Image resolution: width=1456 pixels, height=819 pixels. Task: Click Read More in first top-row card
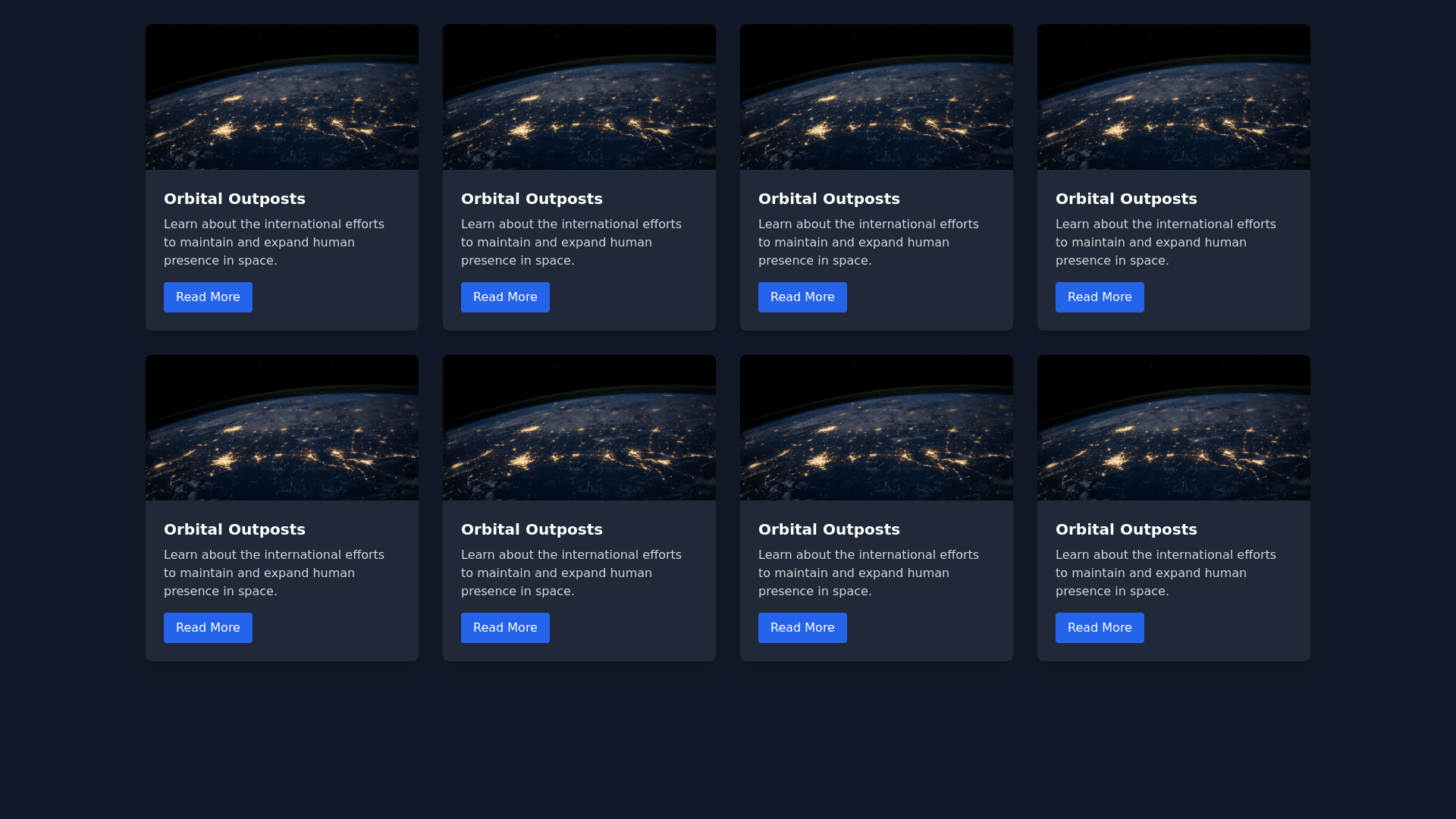pos(208,297)
